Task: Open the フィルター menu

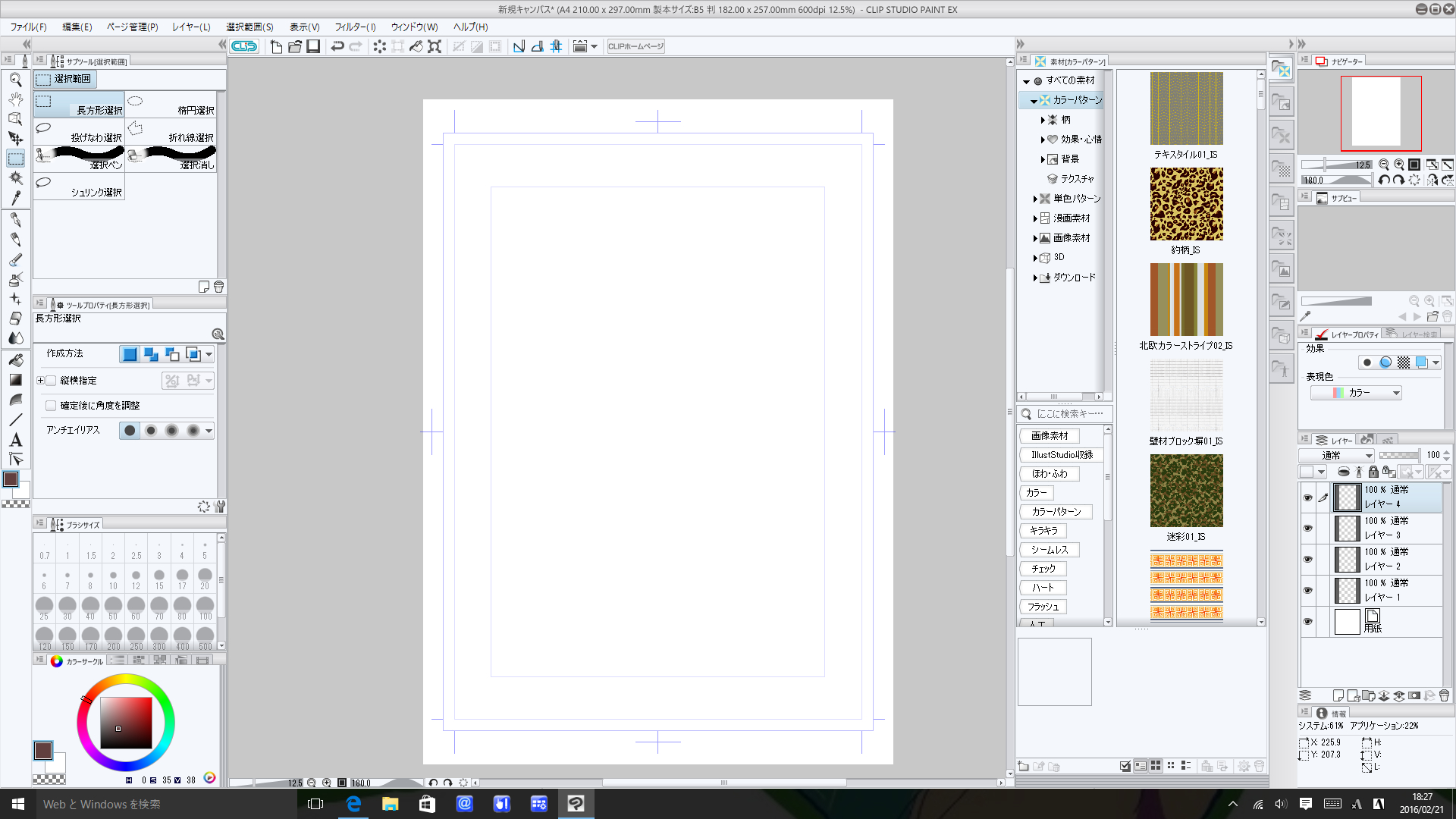Action: (x=355, y=27)
